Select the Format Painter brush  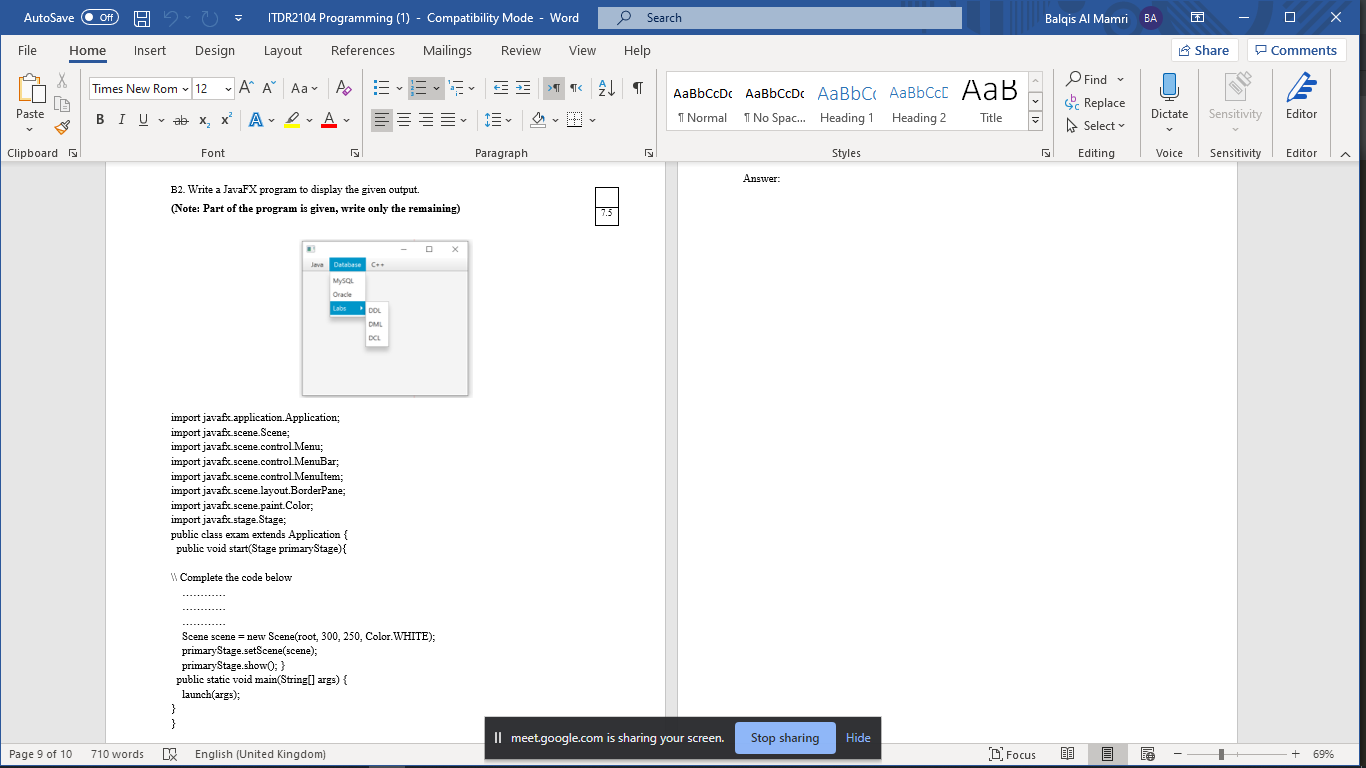62,127
